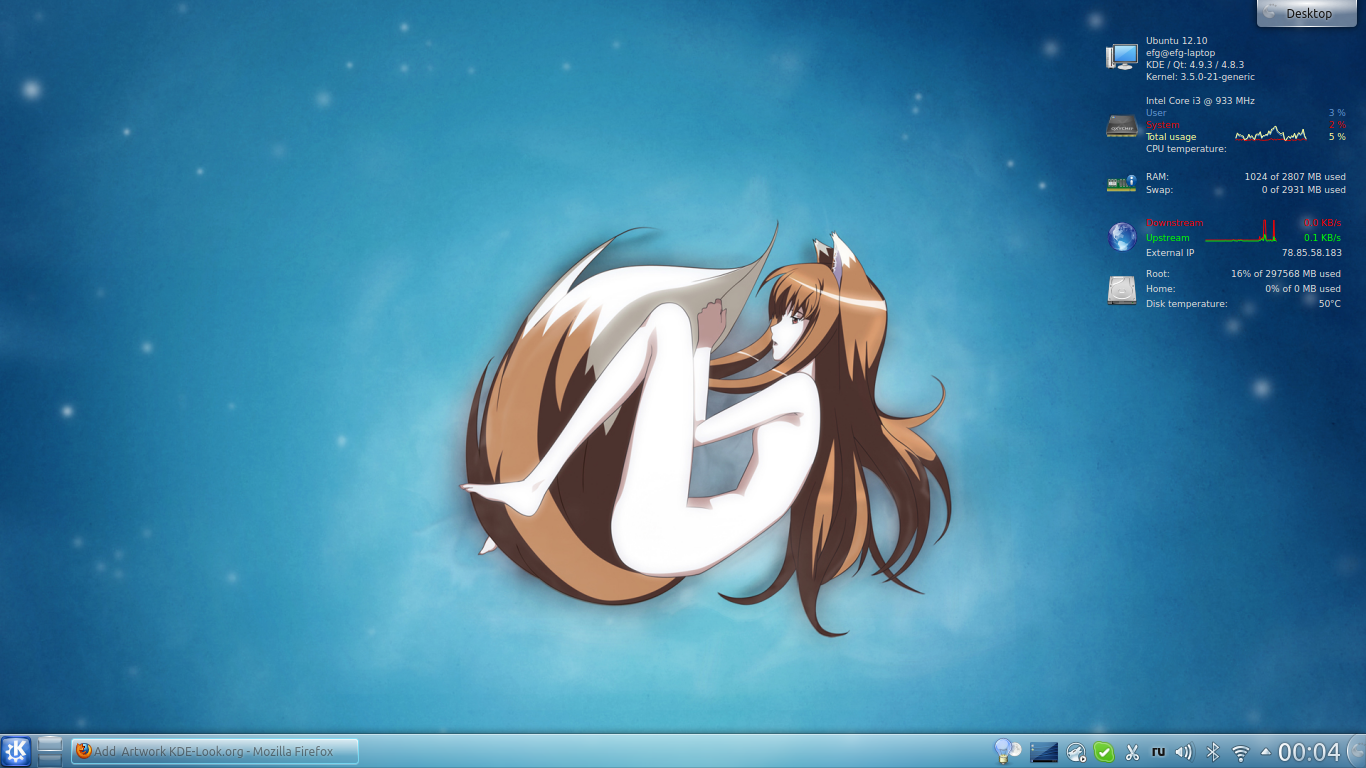
Task: Click the Bluetooth tray icon
Action: click(1213, 751)
